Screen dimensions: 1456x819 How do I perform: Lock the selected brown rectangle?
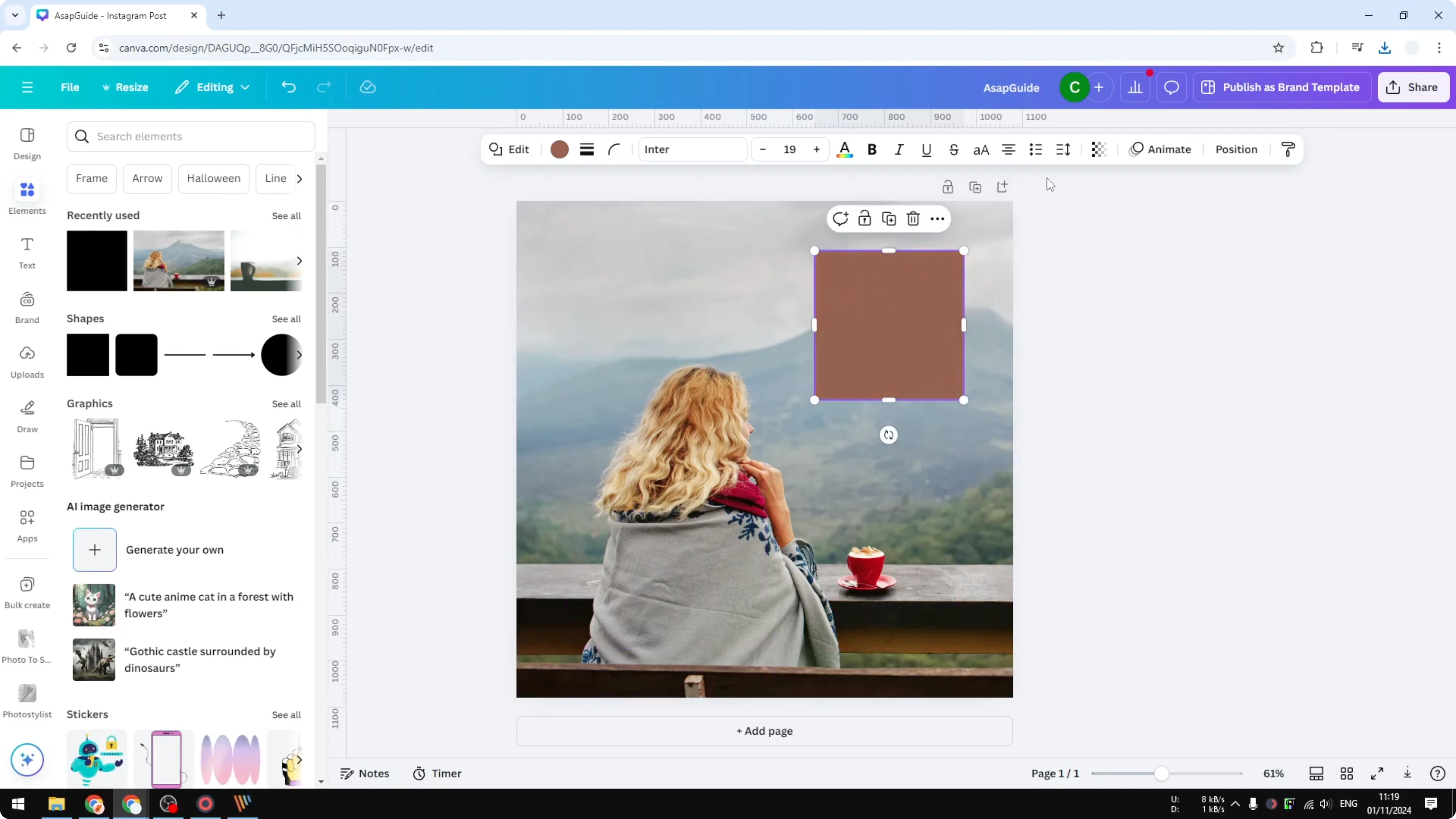point(865,219)
